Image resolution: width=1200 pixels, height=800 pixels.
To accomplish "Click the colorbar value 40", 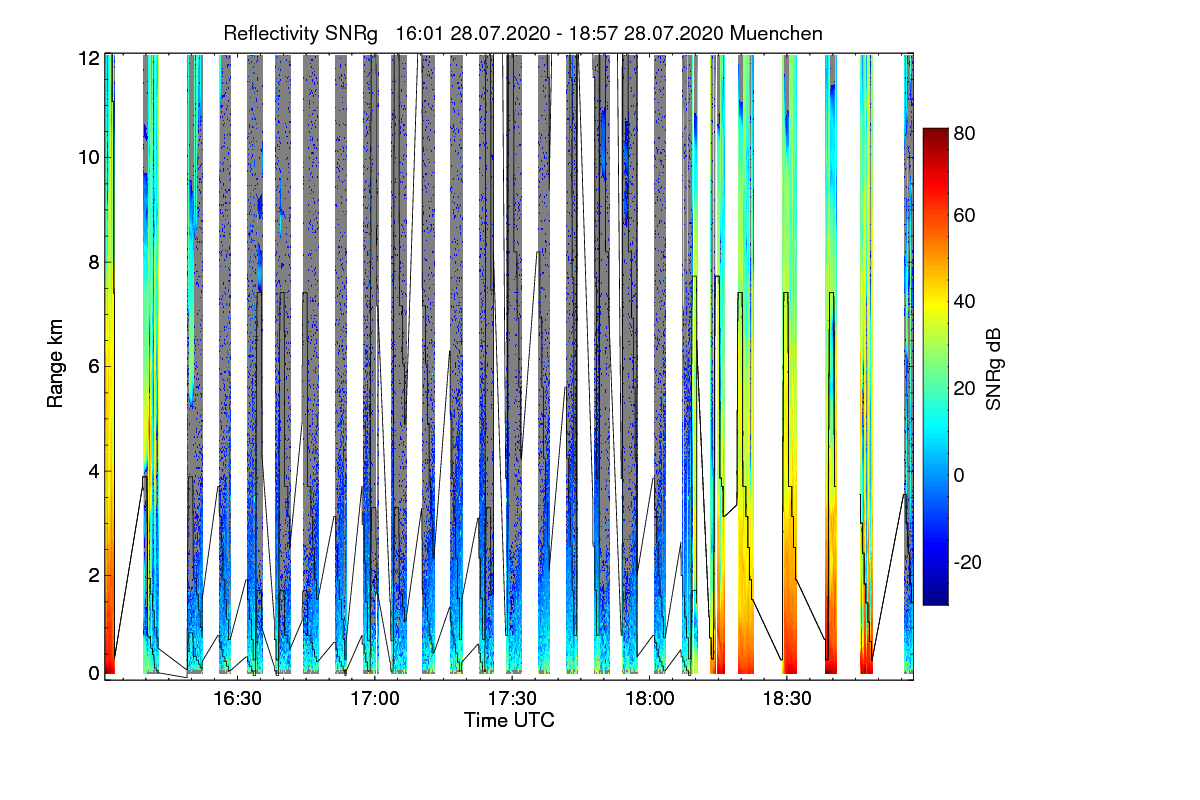I will (x=964, y=302).
